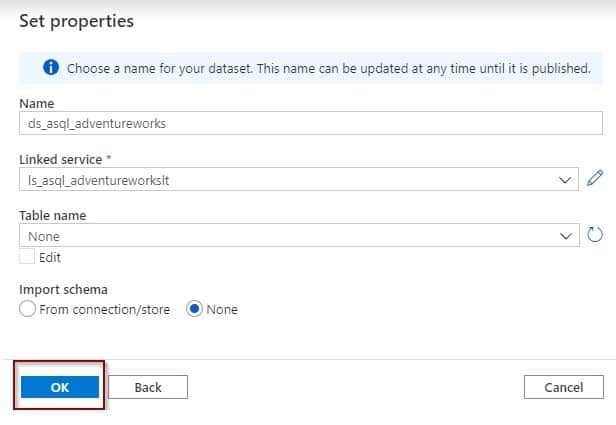Confirm the dataset with the OK button
616x425 pixels.
[x=60, y=387]
